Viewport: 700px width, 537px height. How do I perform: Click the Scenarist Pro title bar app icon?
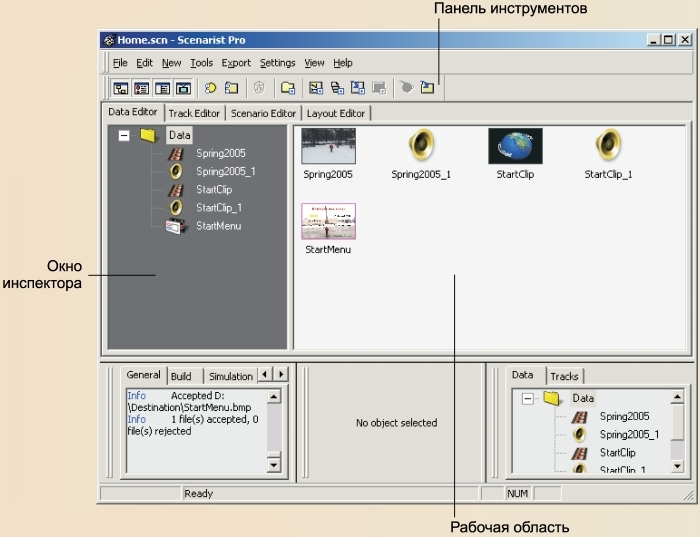109,40
